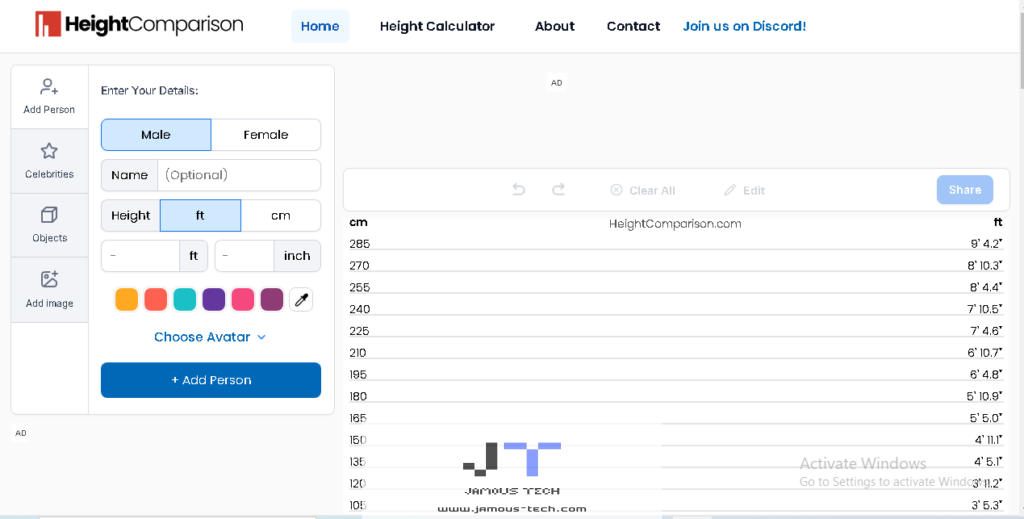Open the Add Person sidebar panel
The width and height of the screenshot is (1024, 519).
click(50, 97)
